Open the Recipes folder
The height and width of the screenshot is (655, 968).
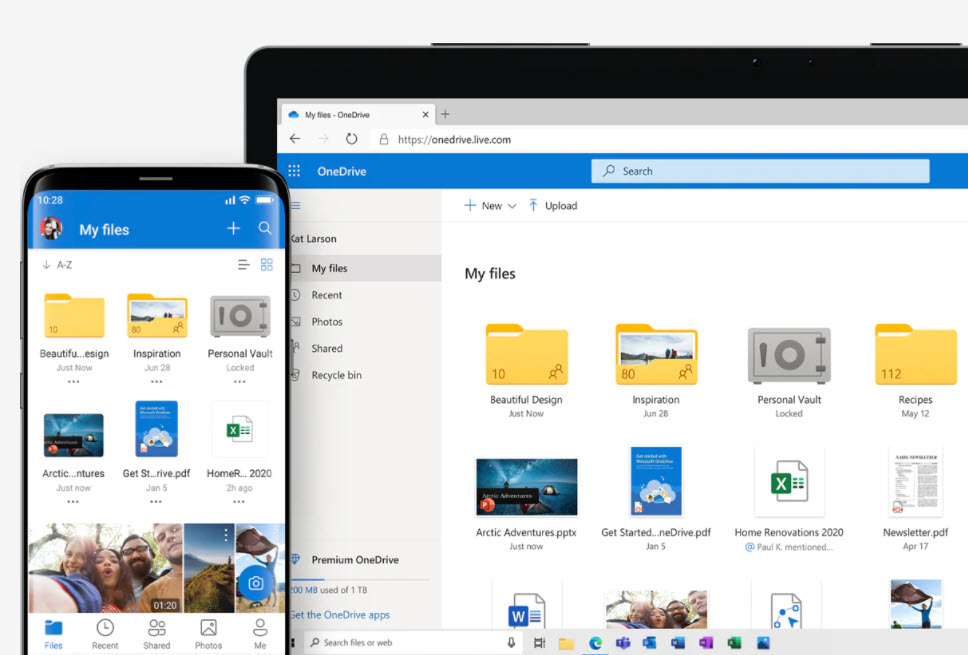coord(915,355)
